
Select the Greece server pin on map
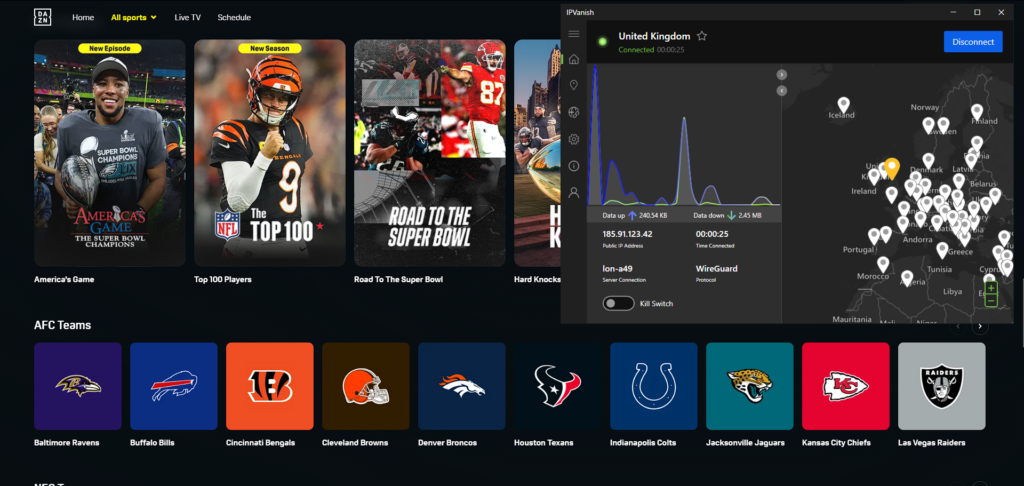pyautogui.click(x=941, y=250)
